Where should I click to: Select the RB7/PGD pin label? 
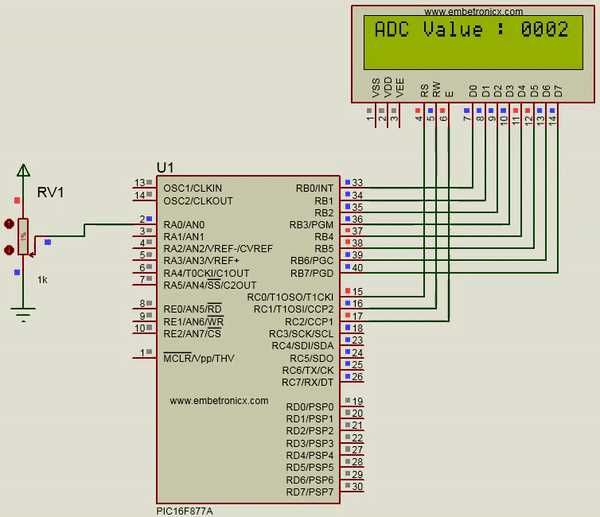(x=312, y=274)
